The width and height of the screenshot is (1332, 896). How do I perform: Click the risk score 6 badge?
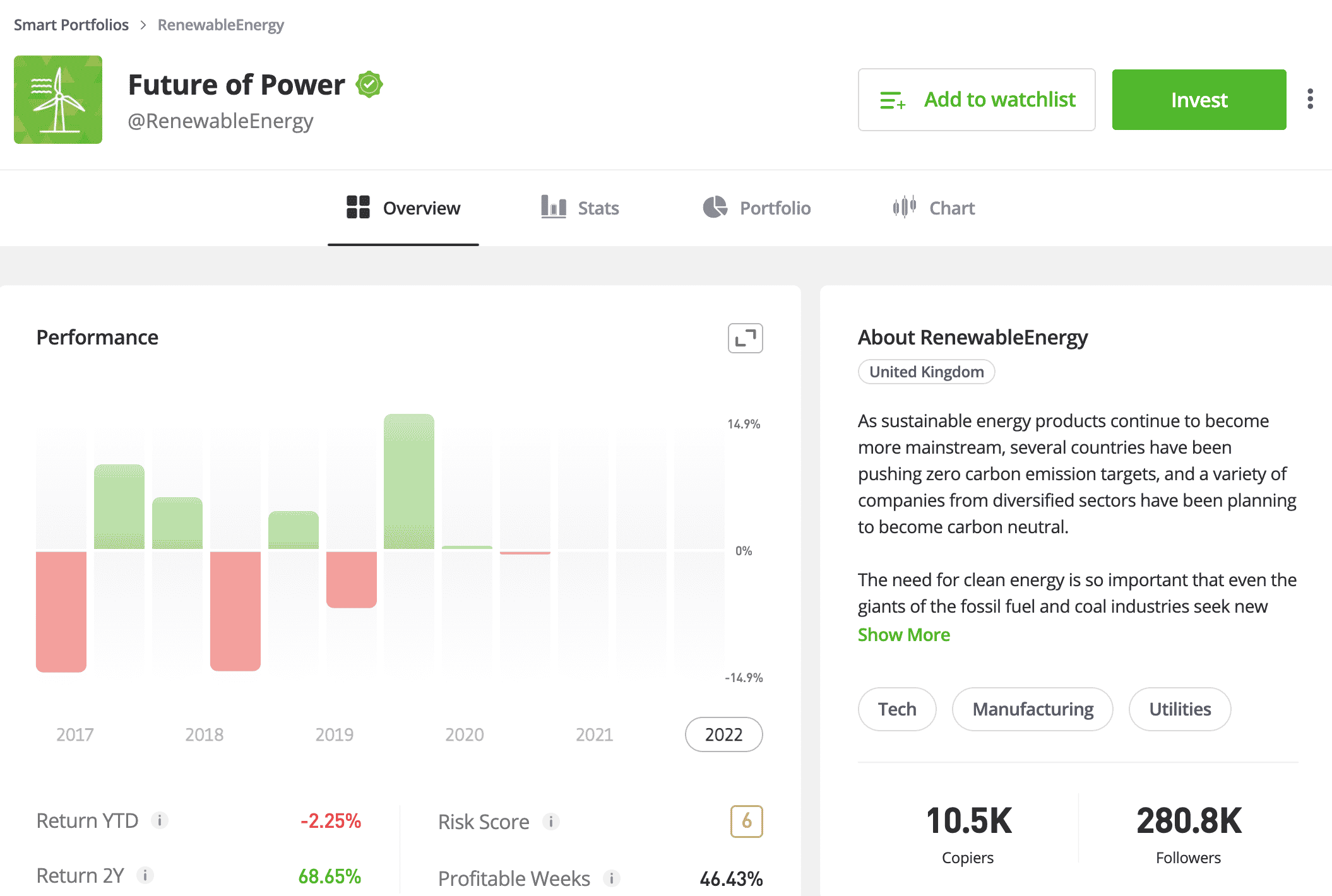pos(747,822)
